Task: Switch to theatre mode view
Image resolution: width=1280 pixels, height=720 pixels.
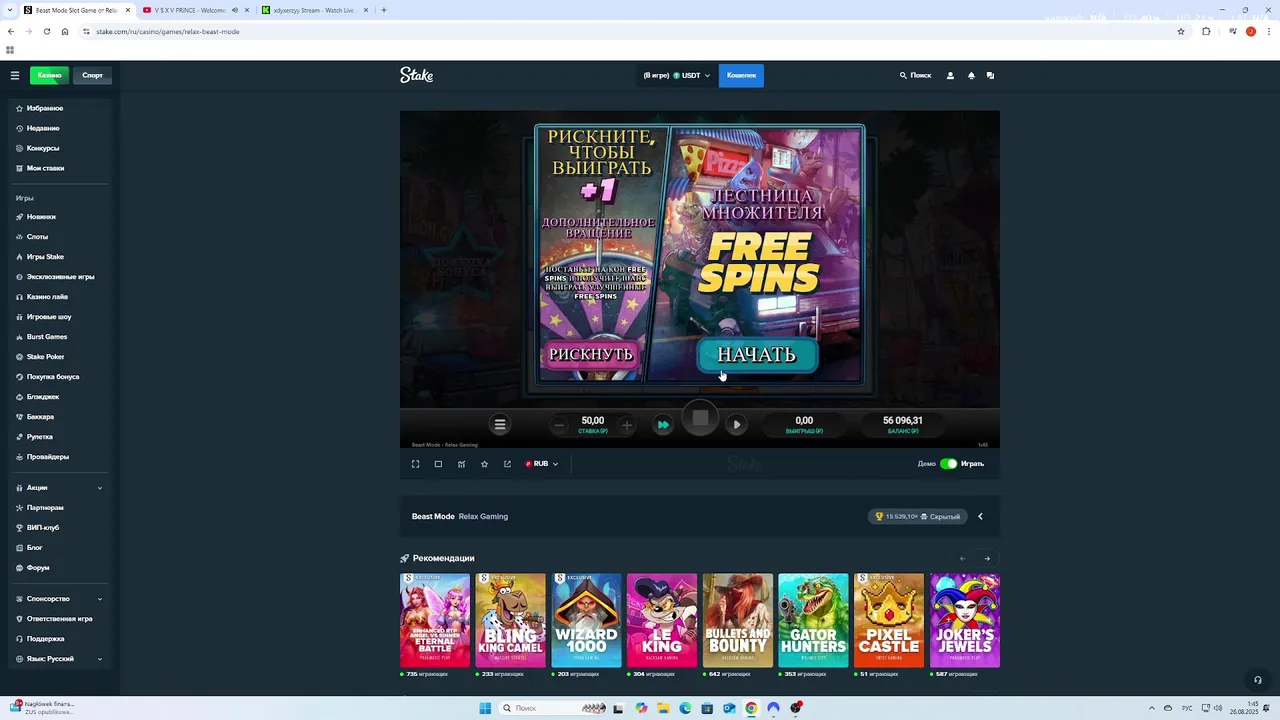Action: (438, 464)
